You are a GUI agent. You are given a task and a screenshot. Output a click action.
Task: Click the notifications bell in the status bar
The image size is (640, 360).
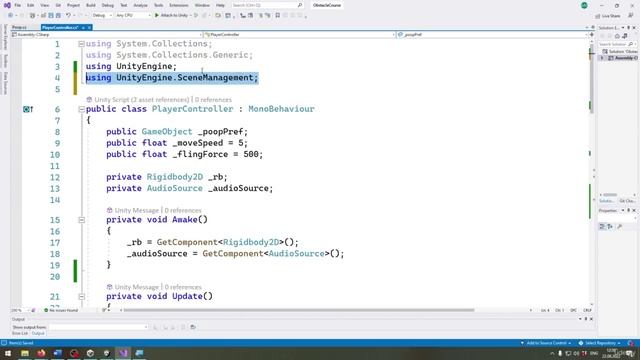pyautogui.click(x=631, y=343)
